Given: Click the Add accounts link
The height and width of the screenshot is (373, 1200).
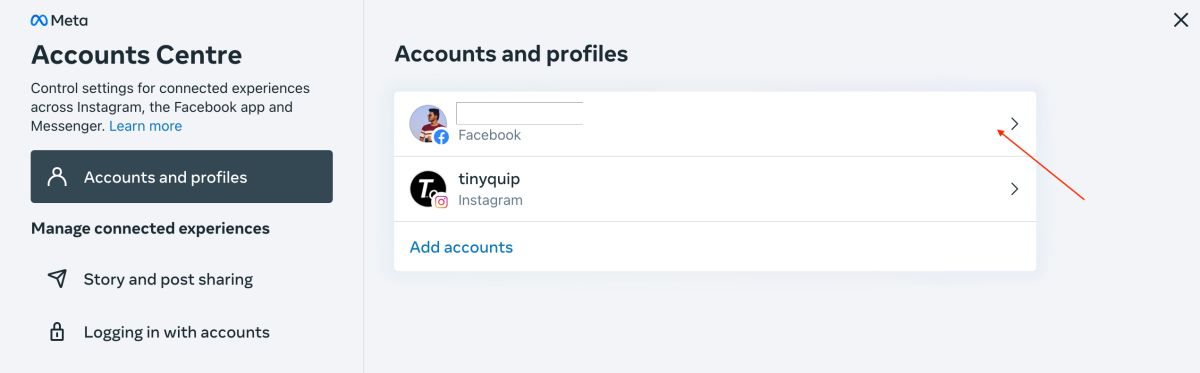Looking at the screenshot, I should (461, 247).
